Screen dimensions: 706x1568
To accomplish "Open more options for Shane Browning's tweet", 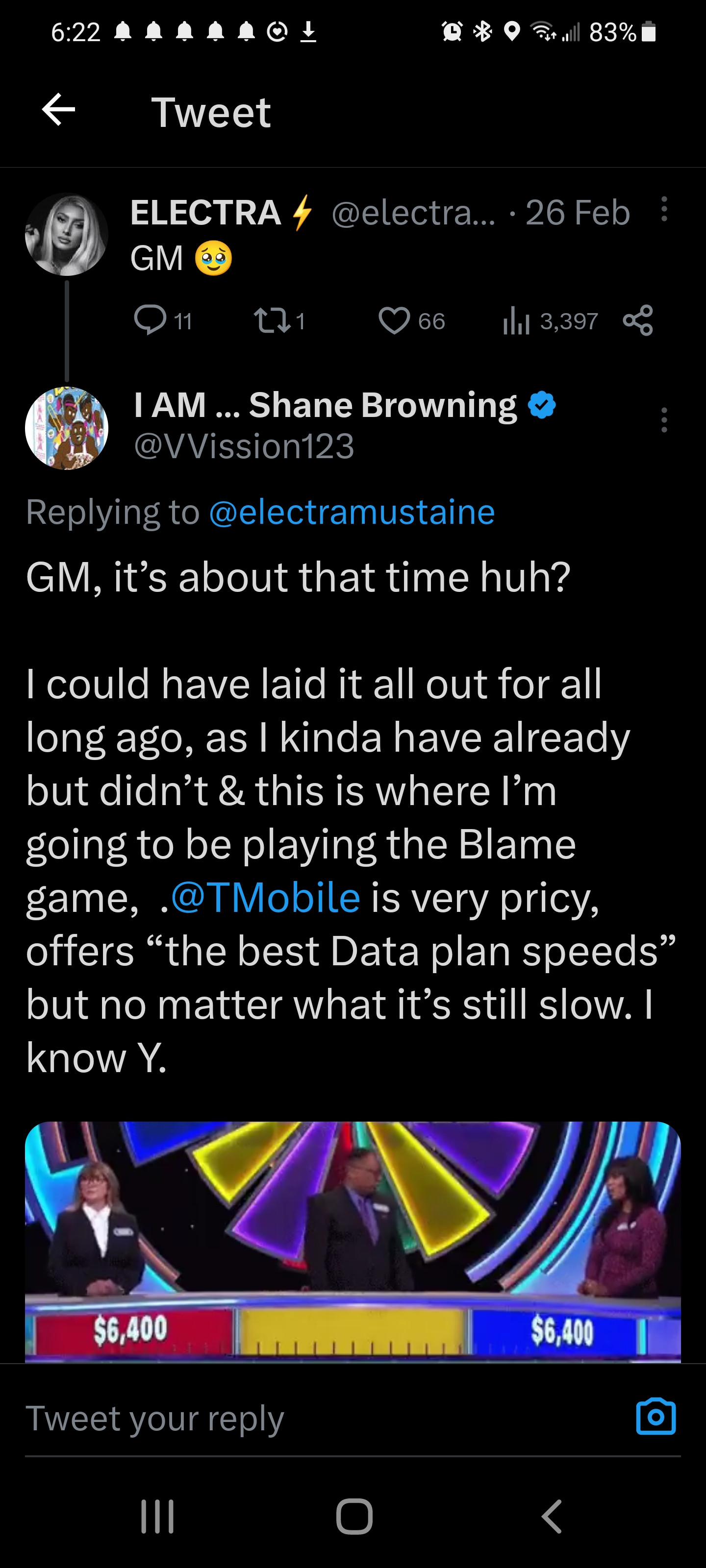I will pos(664,420).
